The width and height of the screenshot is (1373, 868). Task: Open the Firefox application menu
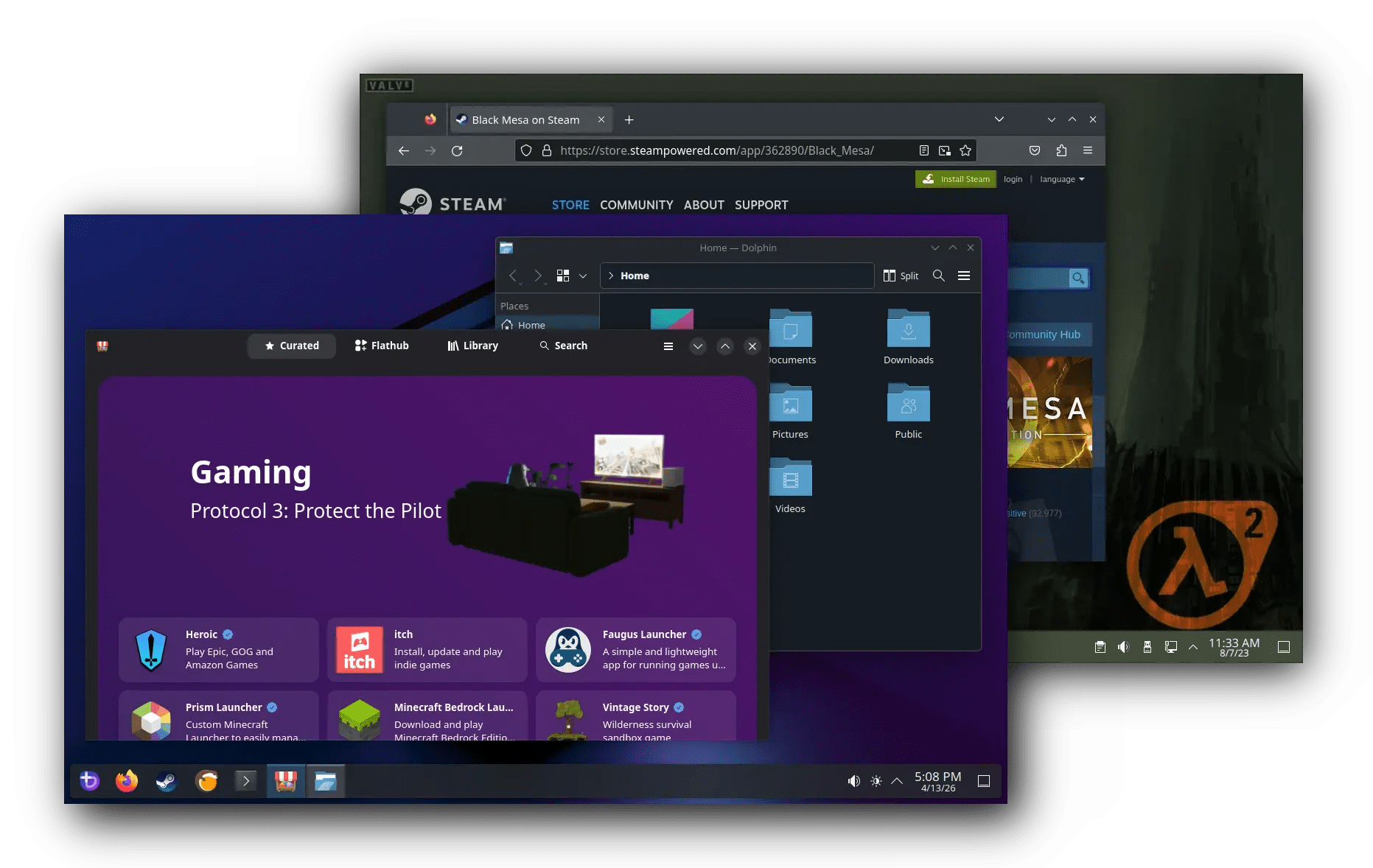click(x=1088, y=150)
